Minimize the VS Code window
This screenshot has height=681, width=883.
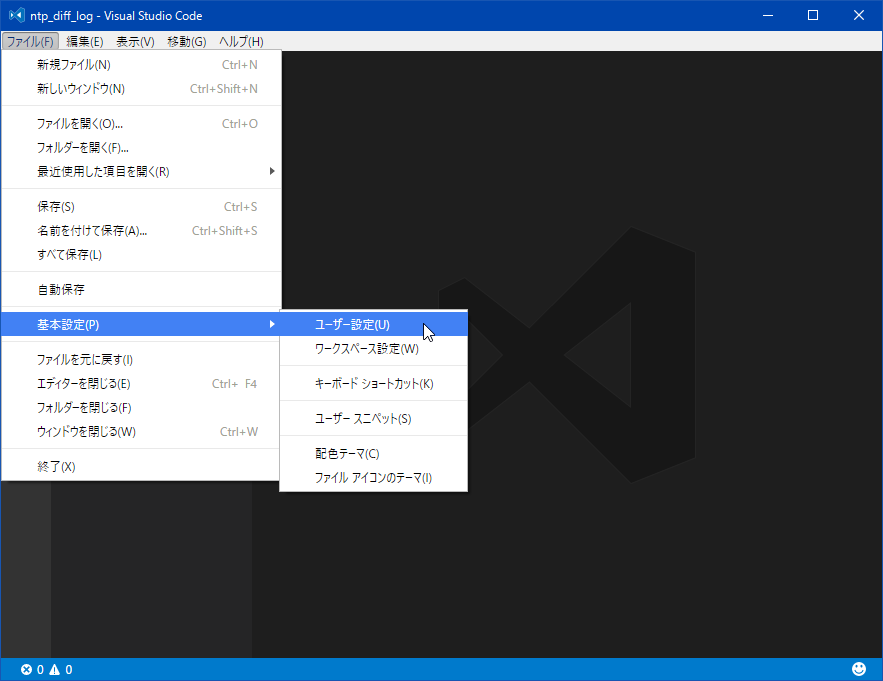click(x=768, y=15)
